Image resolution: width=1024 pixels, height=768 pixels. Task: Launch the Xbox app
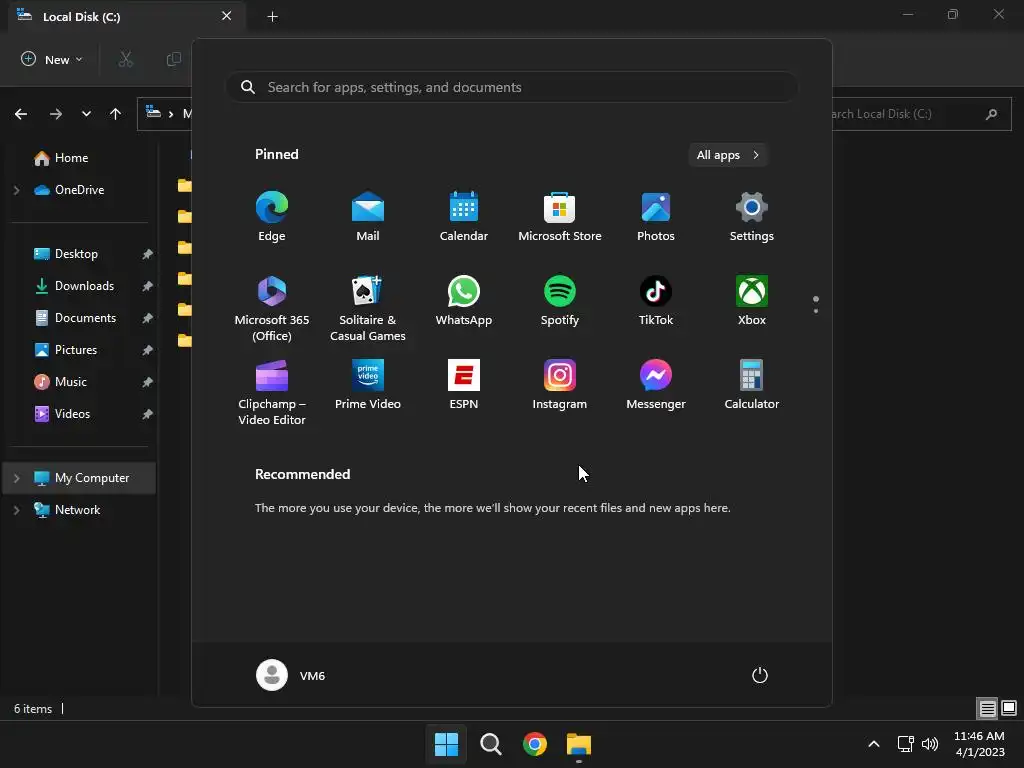tap(752, 300)
